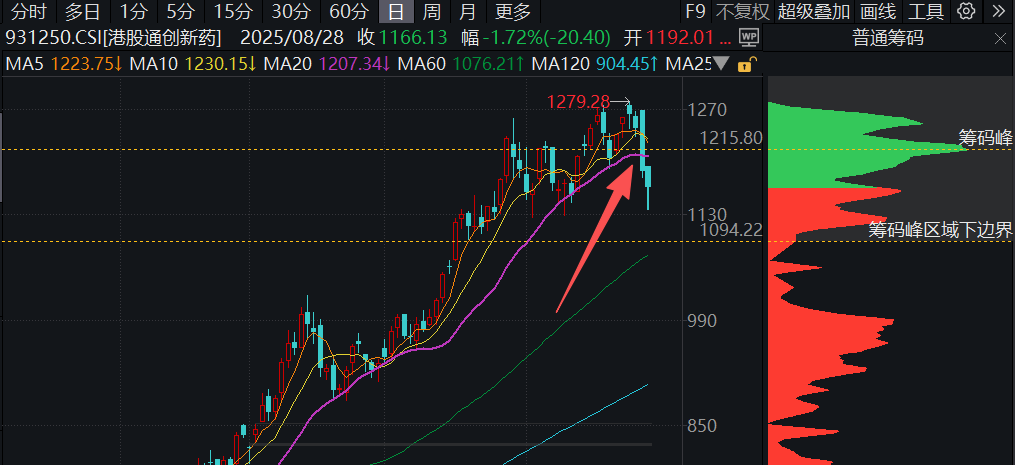Switch to the 多日 multi-day view
The width and height of the screenshot is (1015, 465).
82,11
